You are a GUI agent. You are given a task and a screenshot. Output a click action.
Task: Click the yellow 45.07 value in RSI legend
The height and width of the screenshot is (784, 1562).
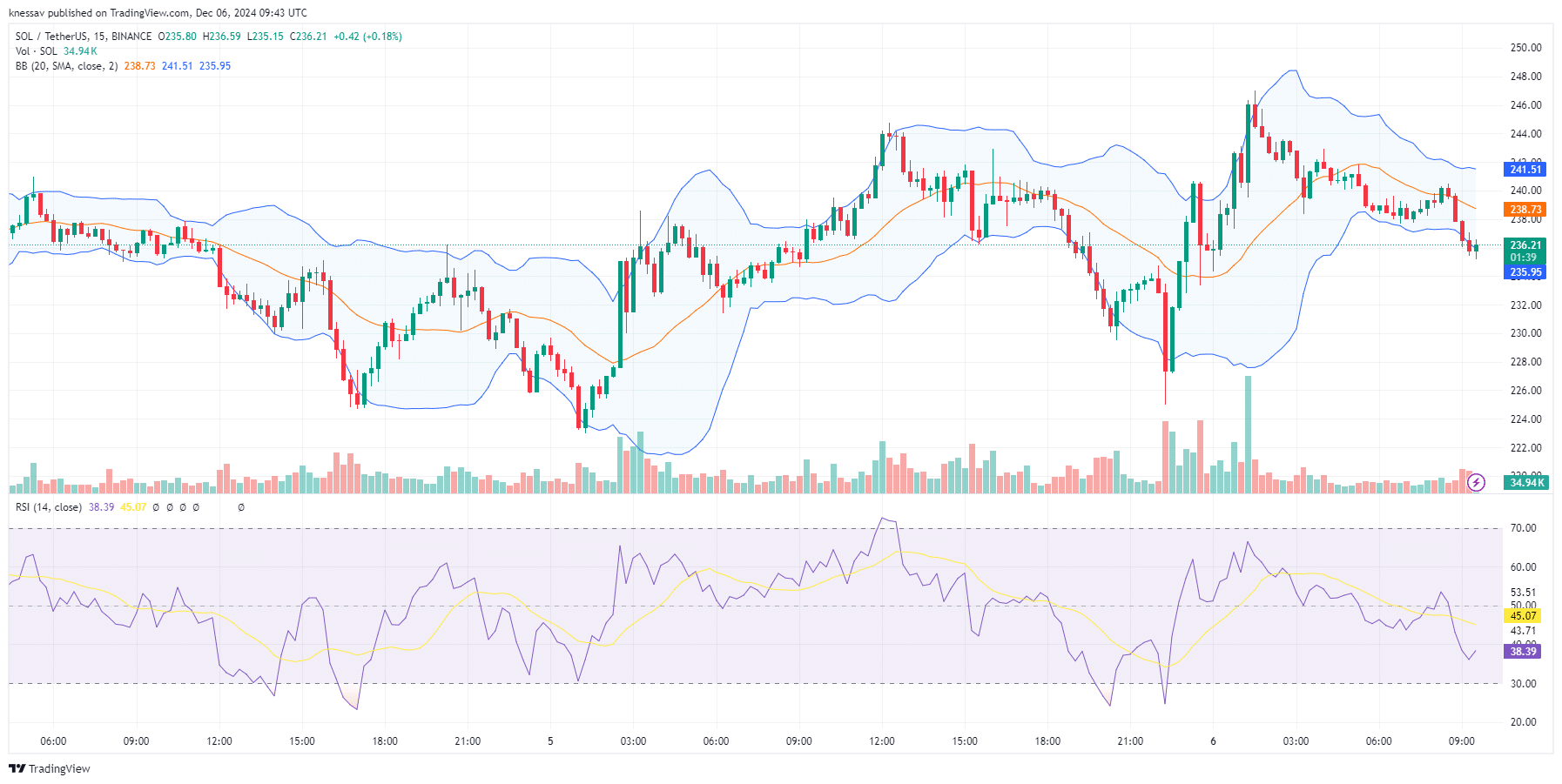133,507
